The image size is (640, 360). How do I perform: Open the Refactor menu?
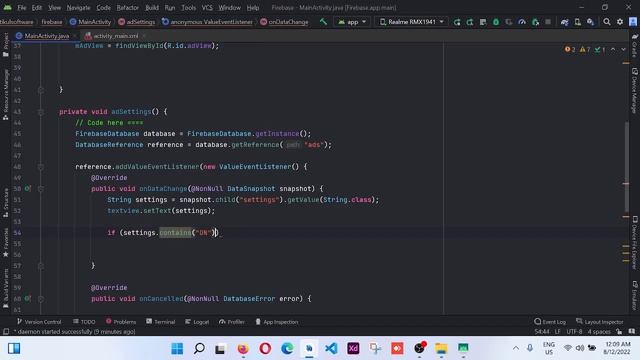tap(127, 7)
